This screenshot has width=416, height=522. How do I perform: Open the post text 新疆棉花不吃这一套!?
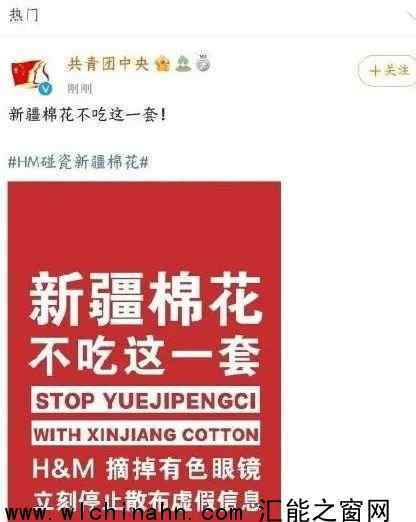(88, 115)
